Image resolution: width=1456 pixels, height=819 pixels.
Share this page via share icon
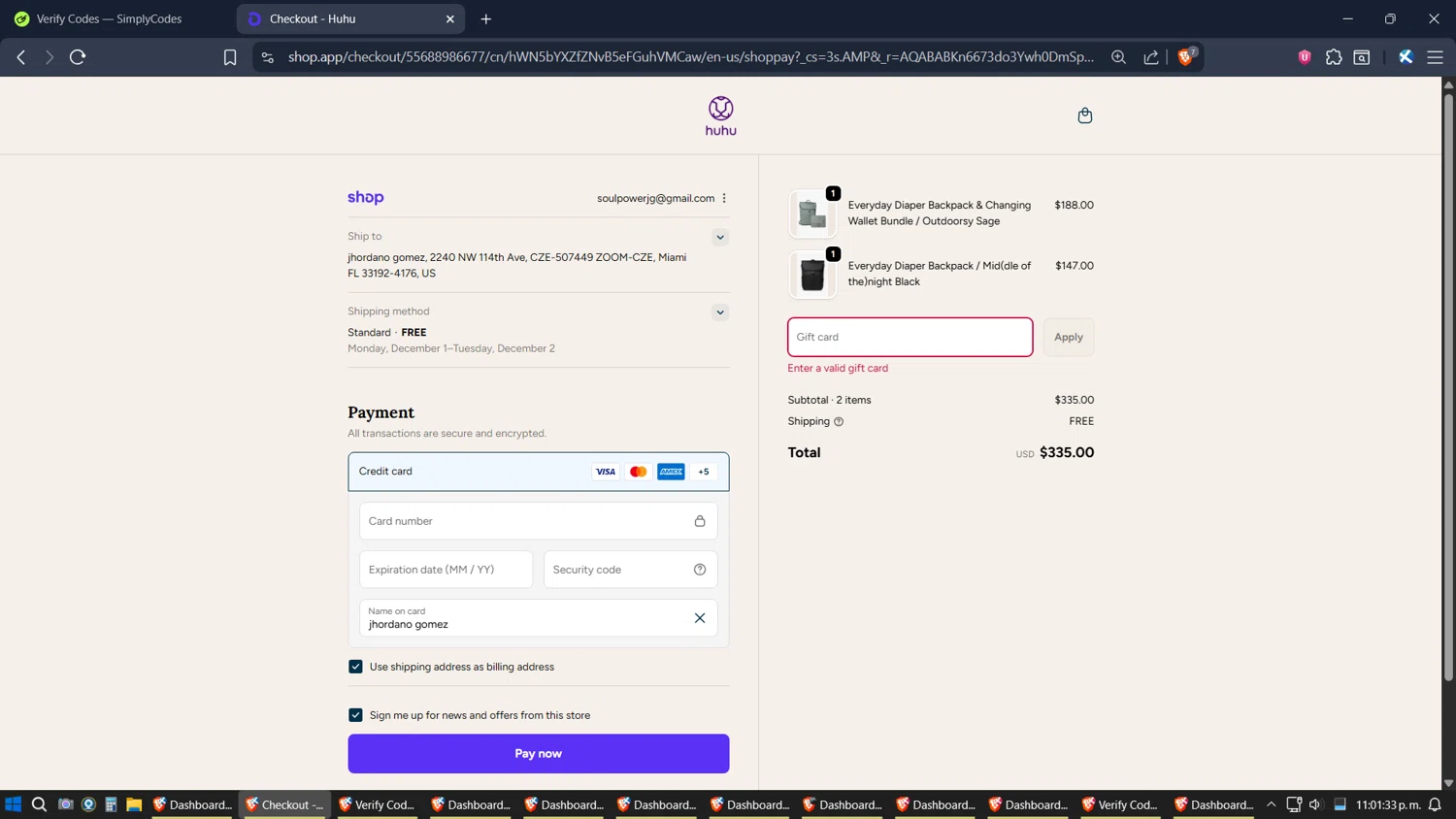coord(1151,57)
